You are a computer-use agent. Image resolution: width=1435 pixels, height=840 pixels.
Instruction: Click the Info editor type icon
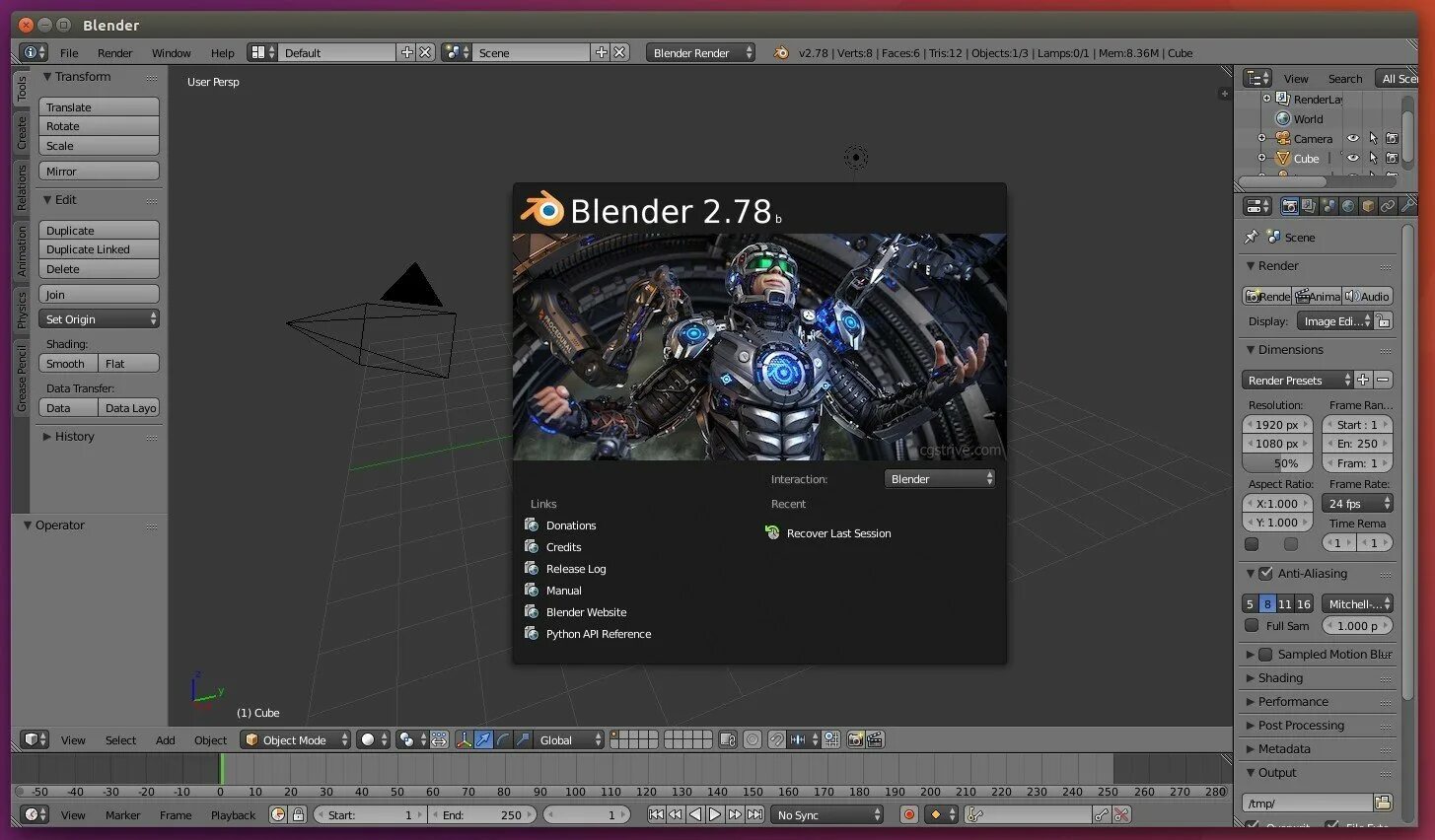(x=35, y=52)
